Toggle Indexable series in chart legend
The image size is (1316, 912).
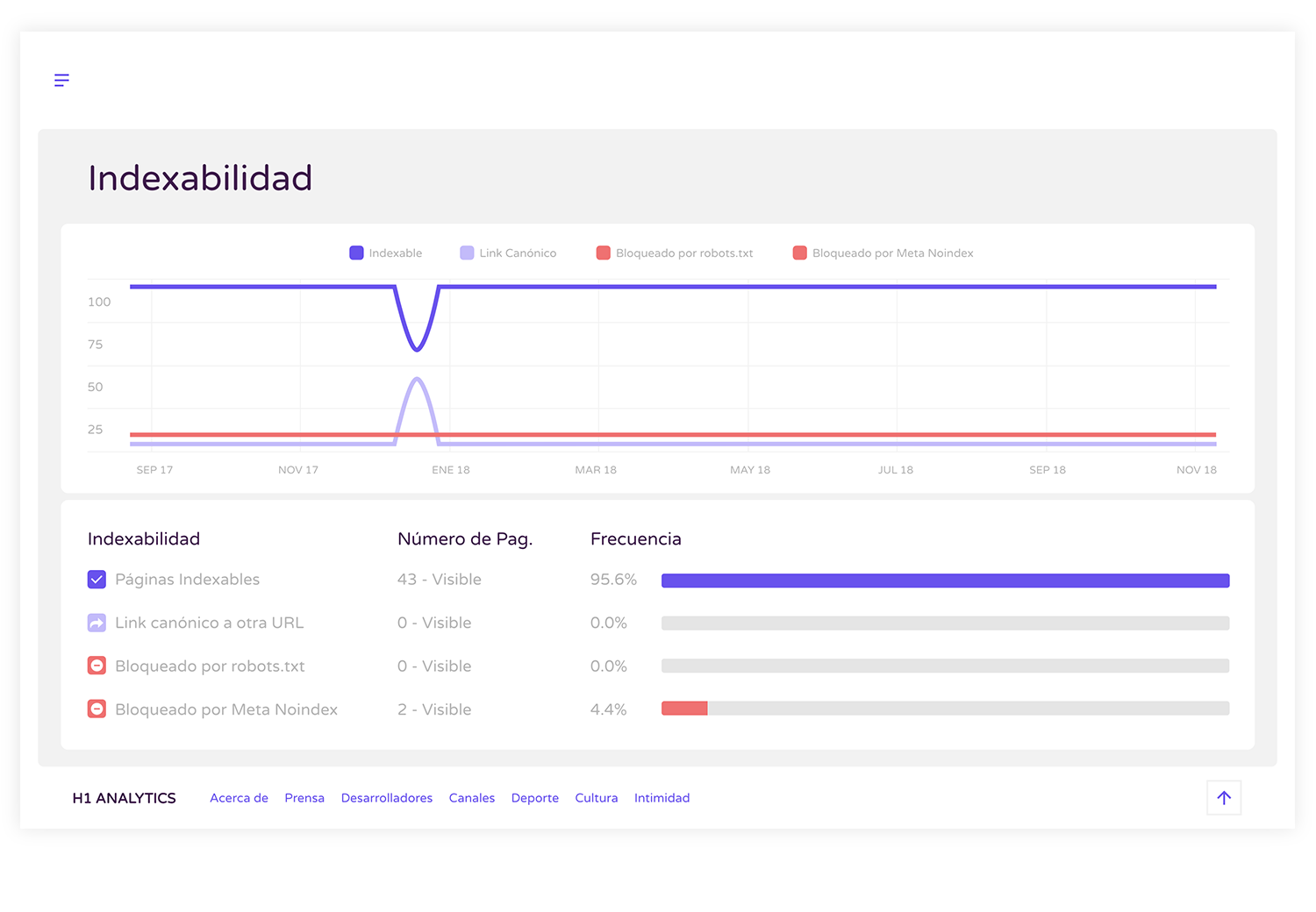385,253
